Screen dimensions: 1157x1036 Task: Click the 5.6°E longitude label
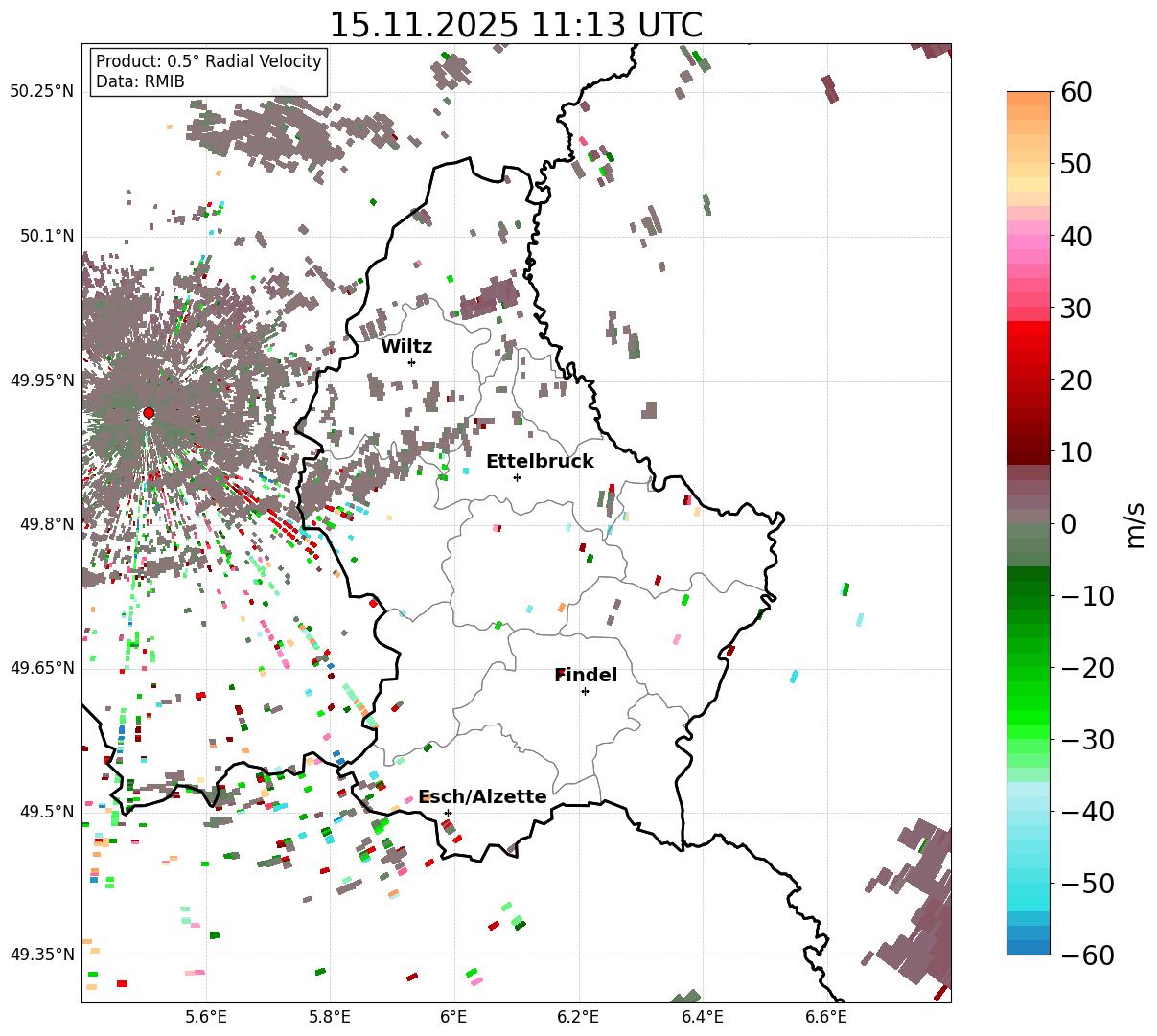tap(206, 1017)
